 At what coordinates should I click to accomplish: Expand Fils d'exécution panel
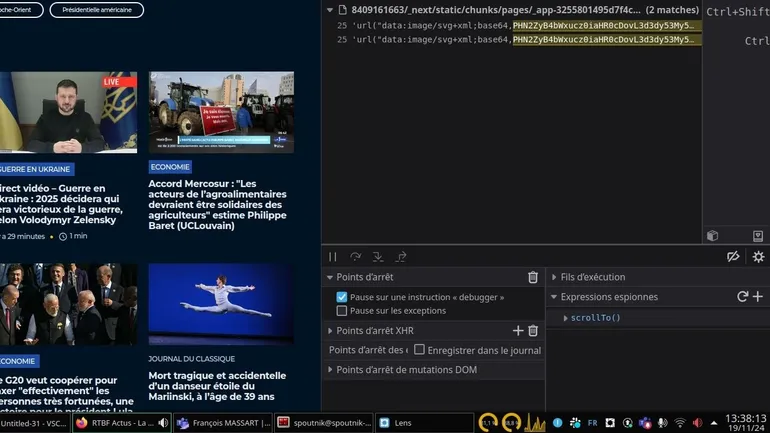554,277
